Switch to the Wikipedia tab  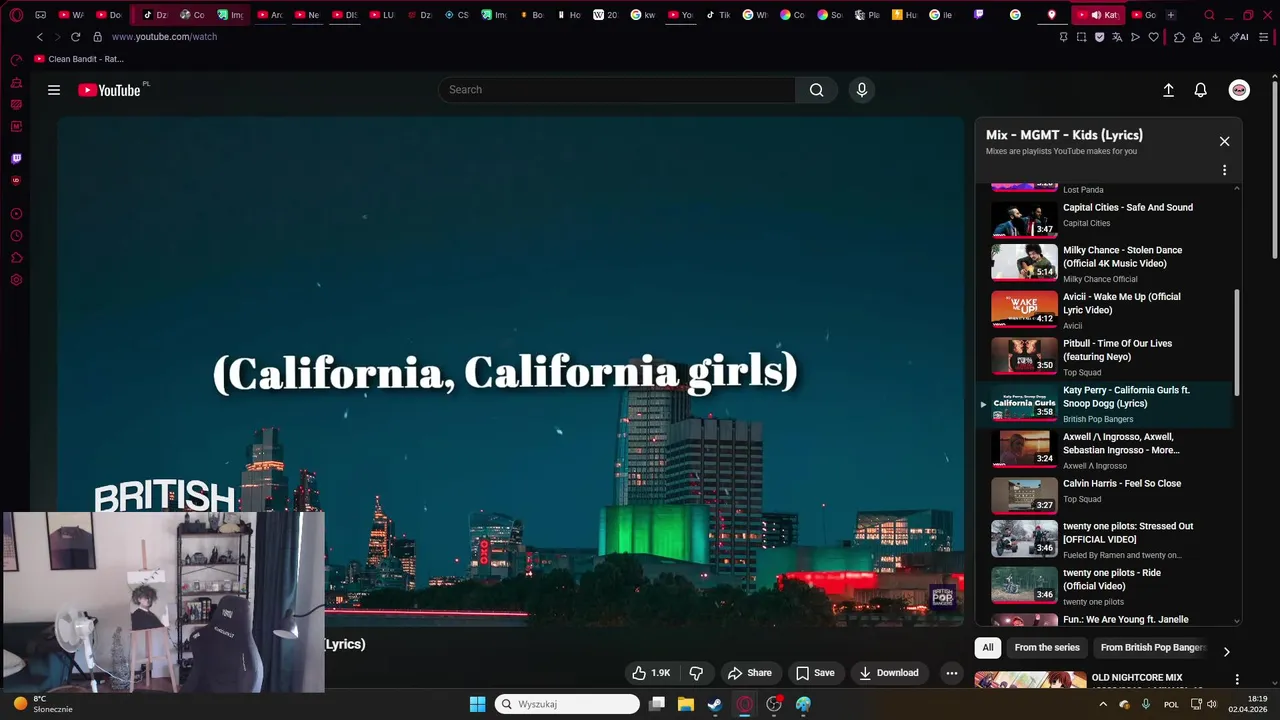[604, 15]
